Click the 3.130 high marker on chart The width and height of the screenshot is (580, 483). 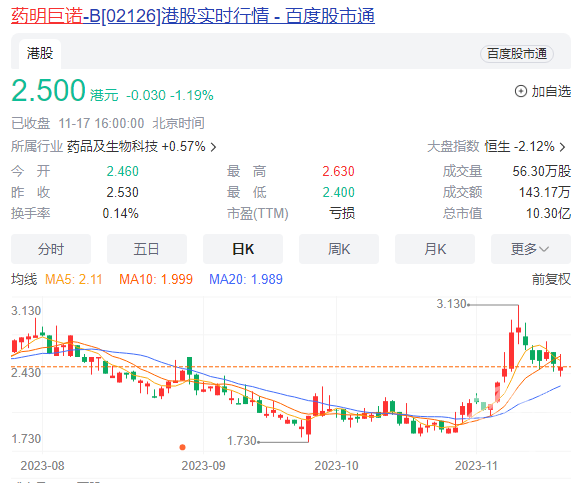point(451,304)
